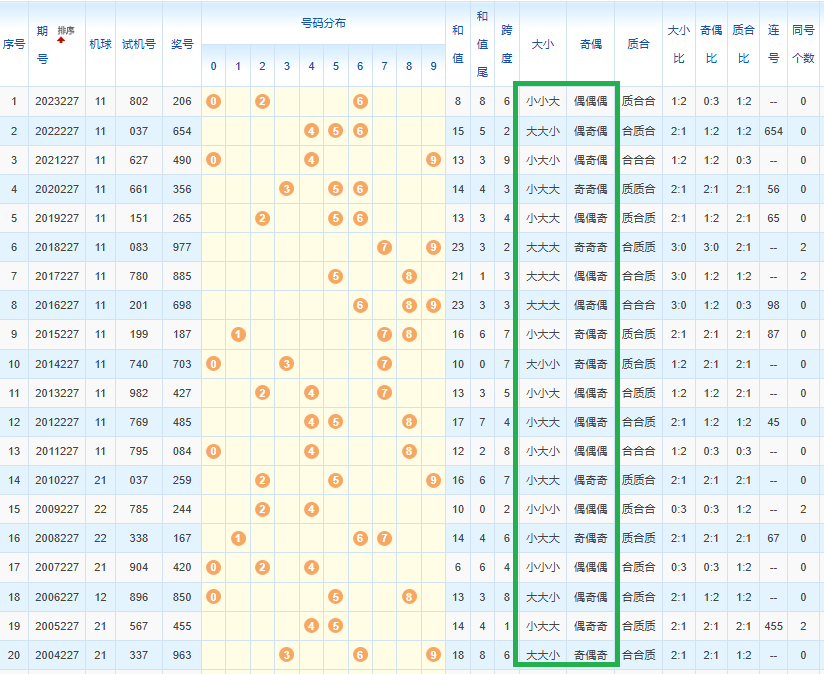
Task: Click orange ball 4 in the 2009227 row
Action: pos(311,509)
